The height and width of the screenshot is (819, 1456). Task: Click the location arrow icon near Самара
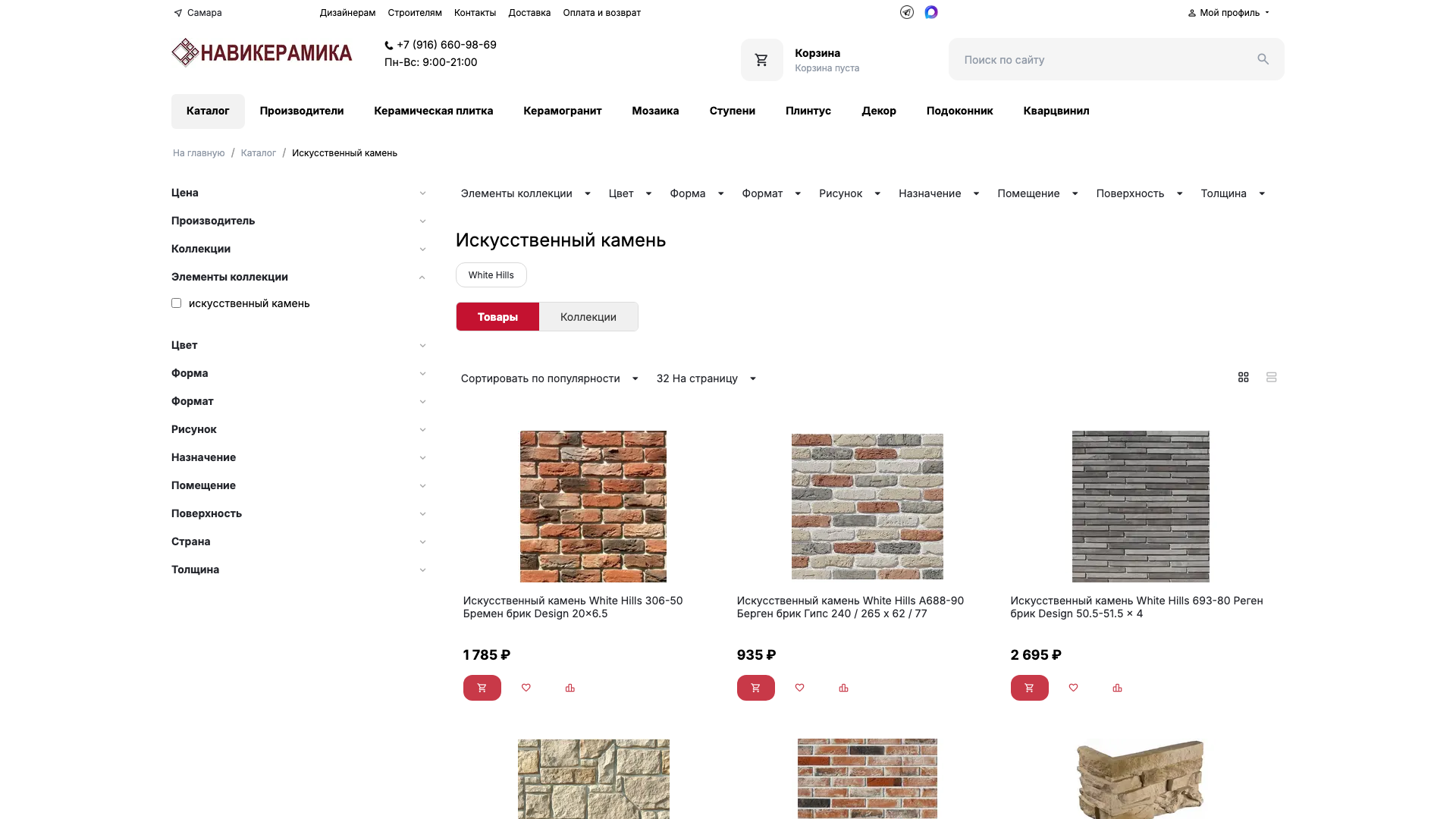[178, 13]
